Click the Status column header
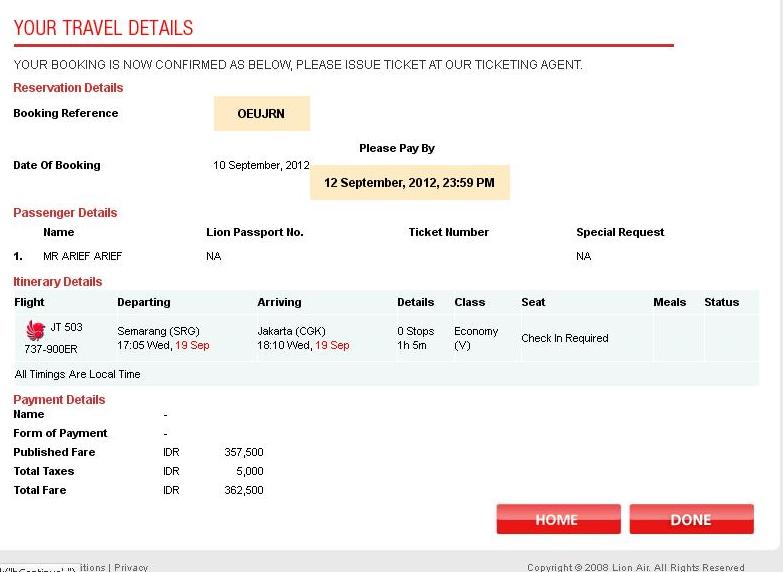The height and width of the screenshot is (572, 783). click(x=721, y=302)
